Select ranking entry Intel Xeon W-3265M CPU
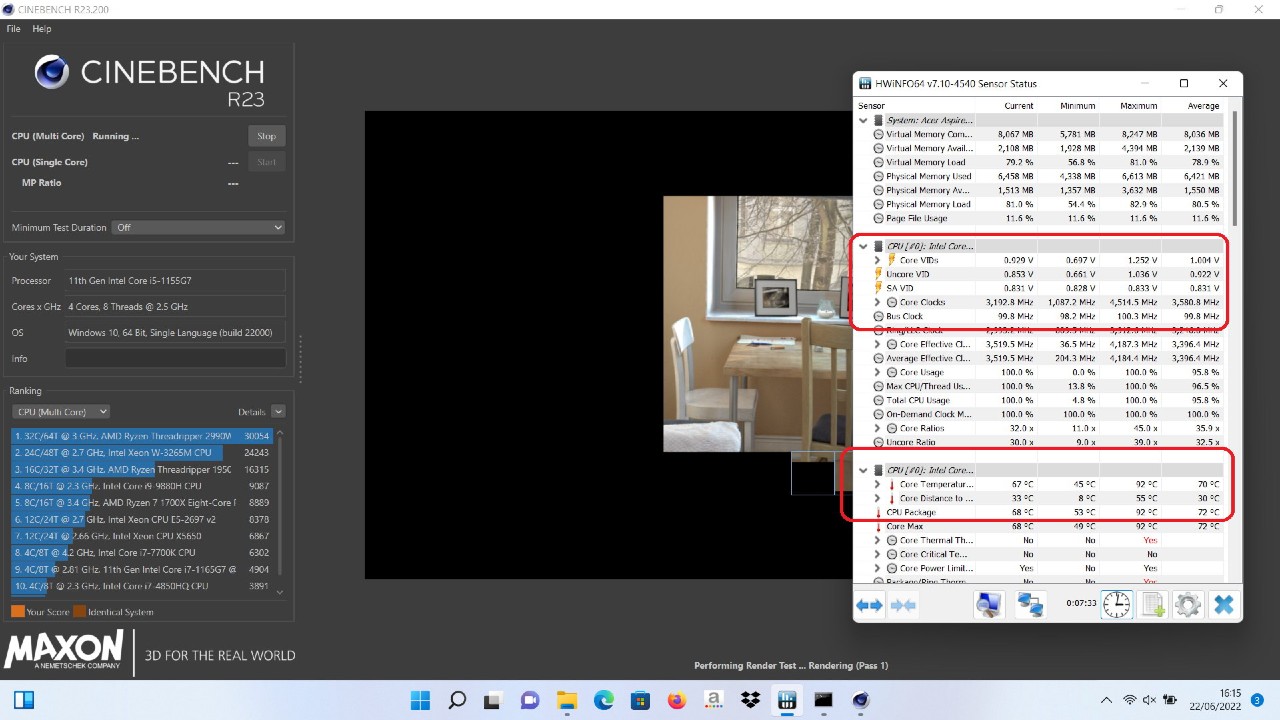This screenshot has height=720, width=1280. [x=142, y=453]
